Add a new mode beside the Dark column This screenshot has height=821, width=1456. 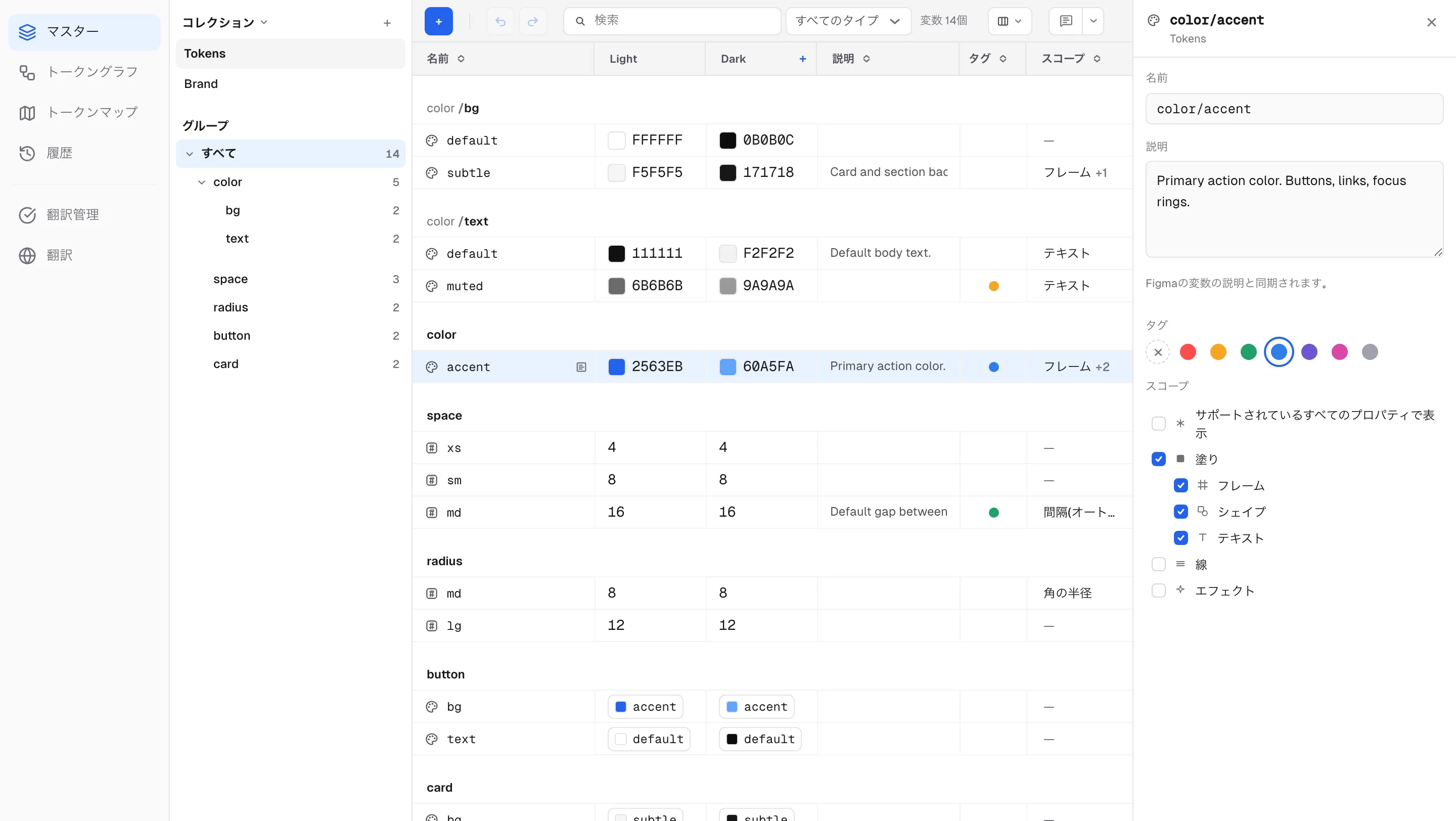[x=803, y=59]
